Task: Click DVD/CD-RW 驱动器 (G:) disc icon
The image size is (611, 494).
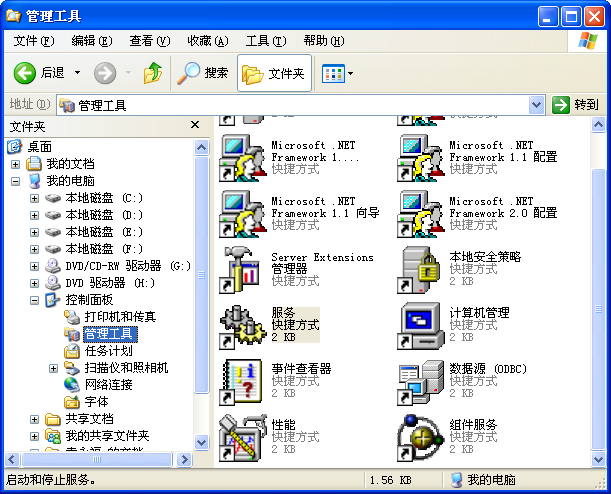Action: pos(53,266)
